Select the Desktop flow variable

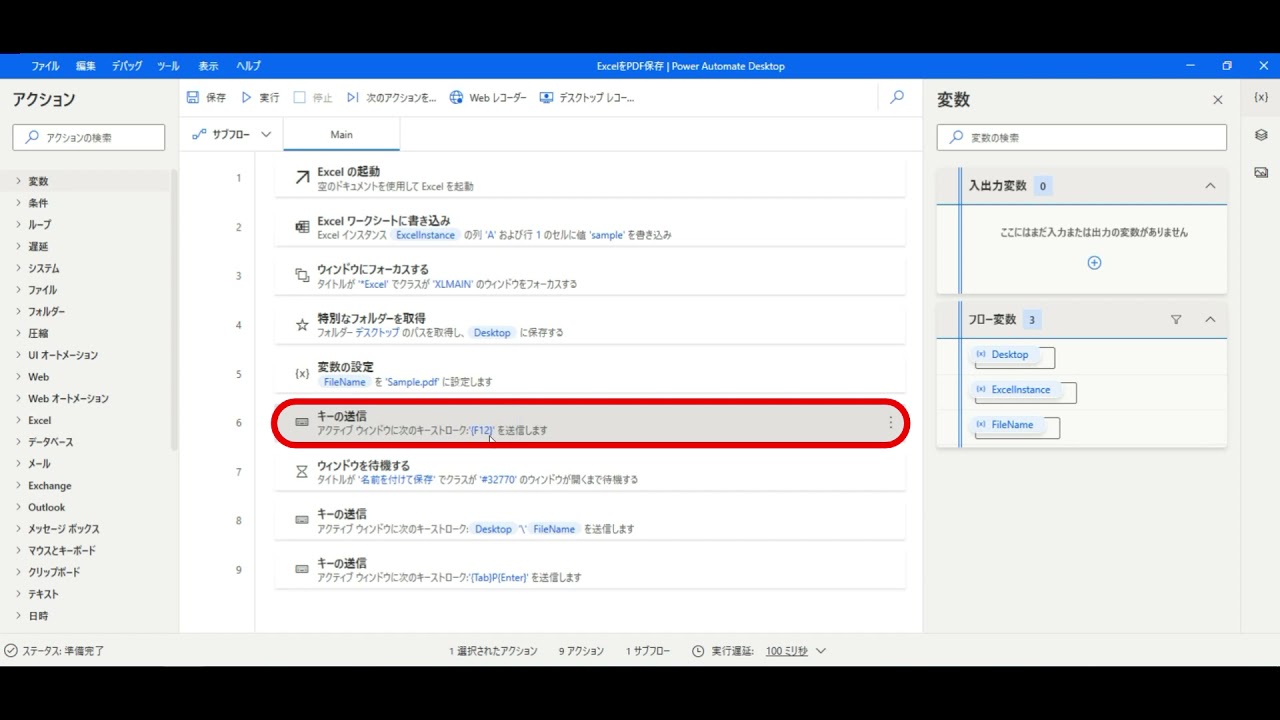(1009, 355)
